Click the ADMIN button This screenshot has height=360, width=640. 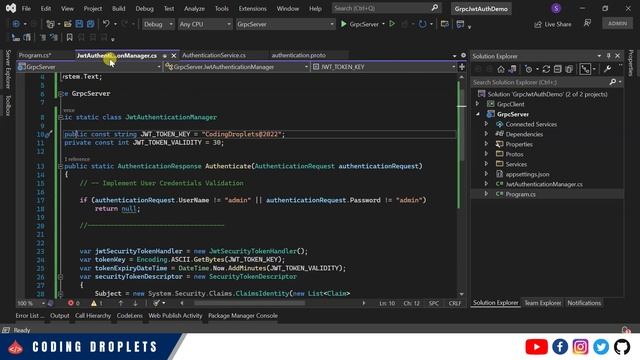pos(617,23)
